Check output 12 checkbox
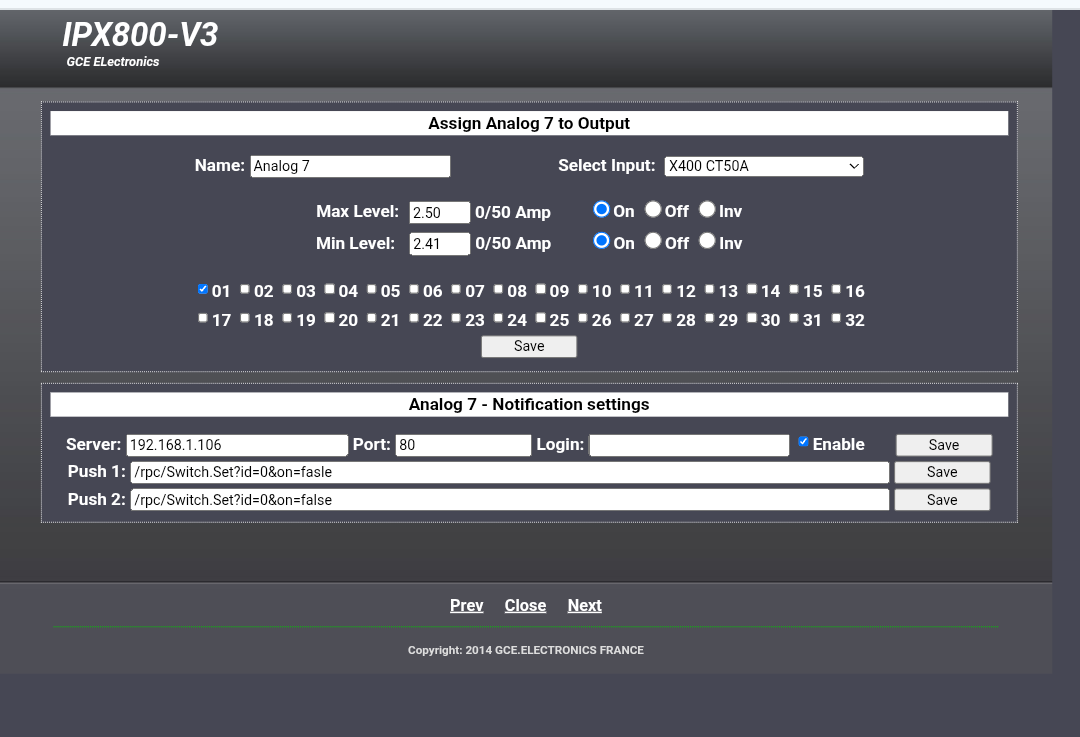The image size is (1080, 737). (x=667, y=289)
